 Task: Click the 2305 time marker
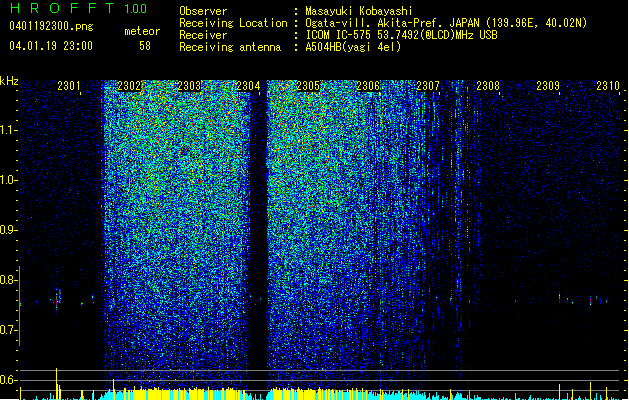pyautogui.click(x=308, y=86)
